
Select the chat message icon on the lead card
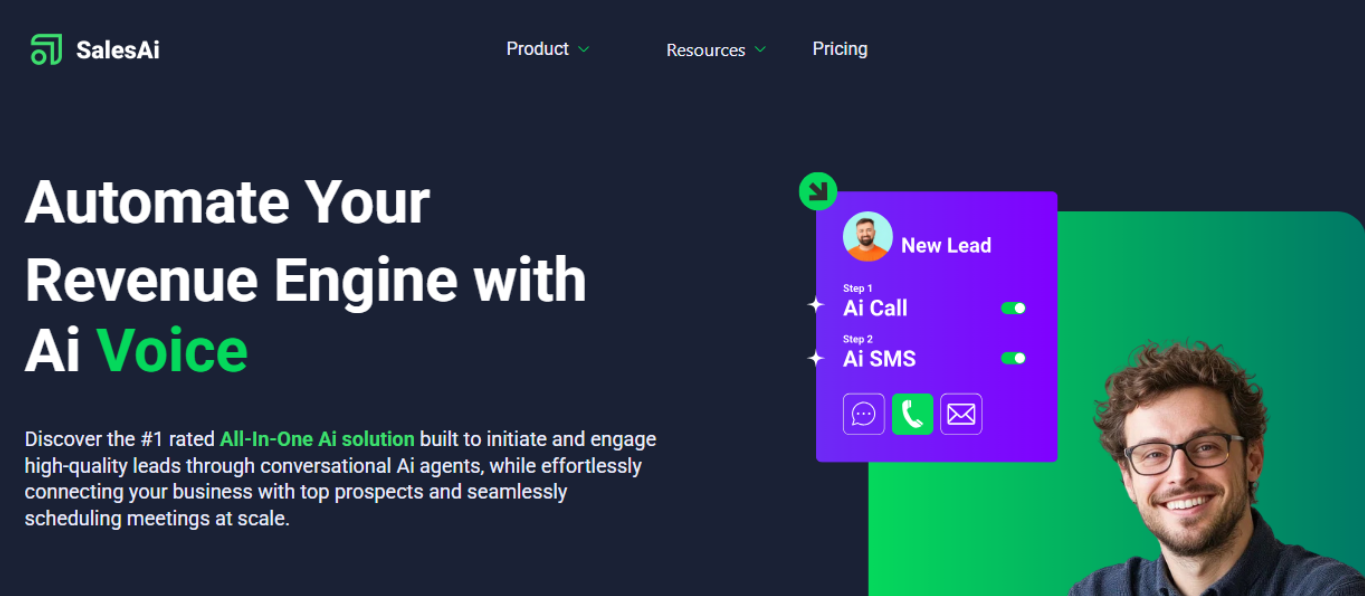tap(863, 413)
